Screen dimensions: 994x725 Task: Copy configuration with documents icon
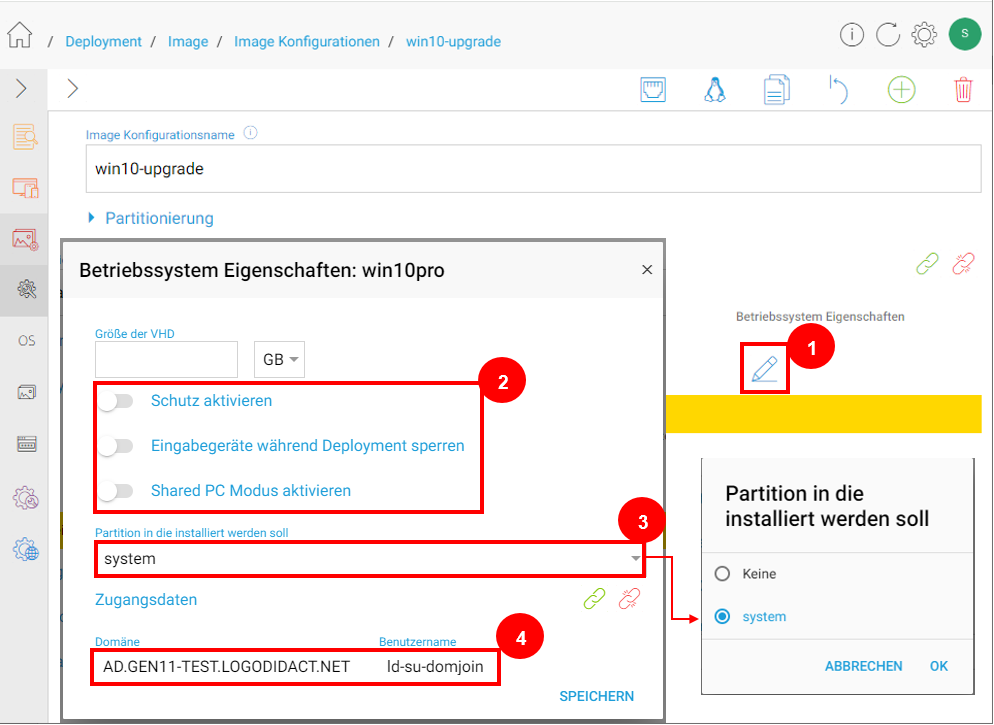pos(776,89)
